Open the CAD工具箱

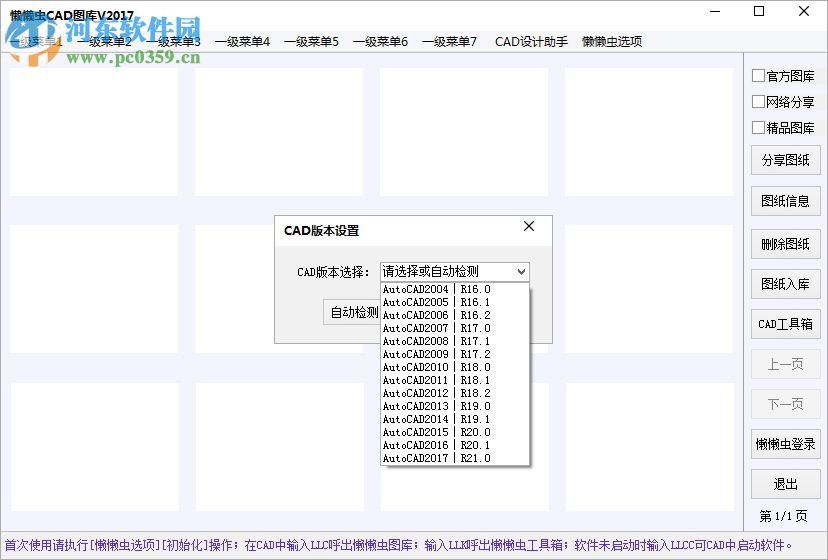coord(786,324)
